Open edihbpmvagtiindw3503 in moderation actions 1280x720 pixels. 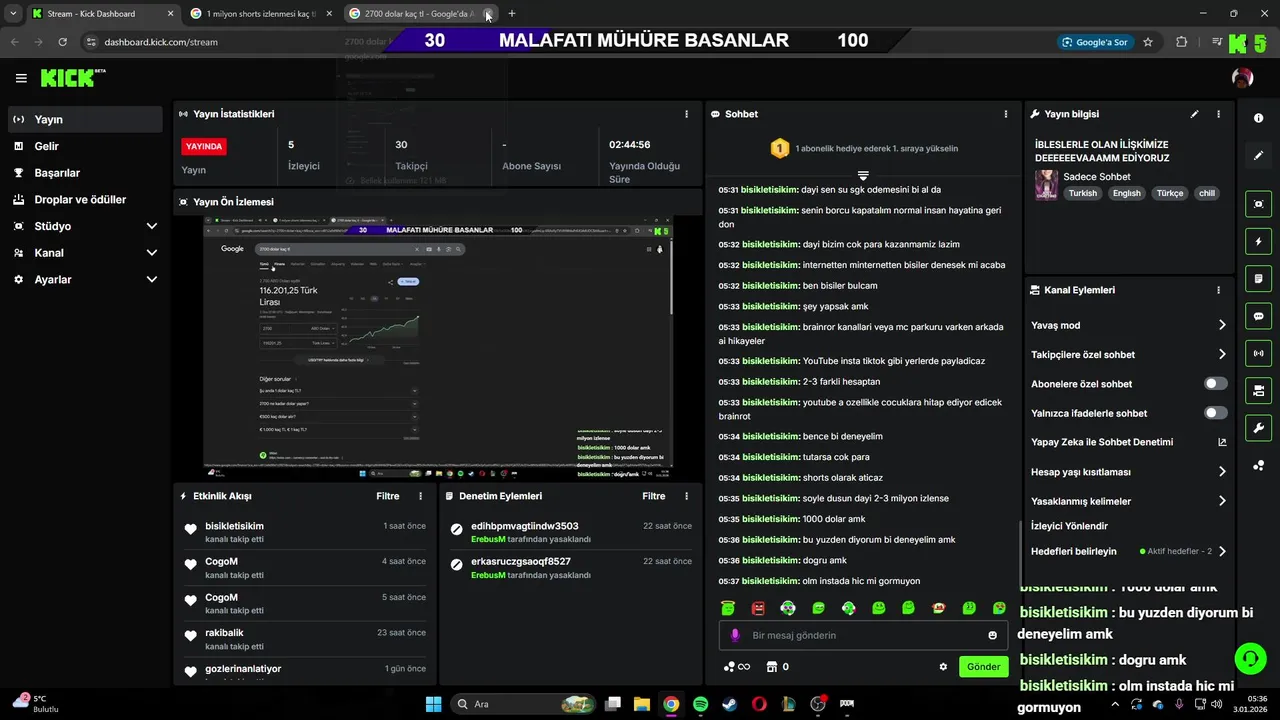click(525, 526)
